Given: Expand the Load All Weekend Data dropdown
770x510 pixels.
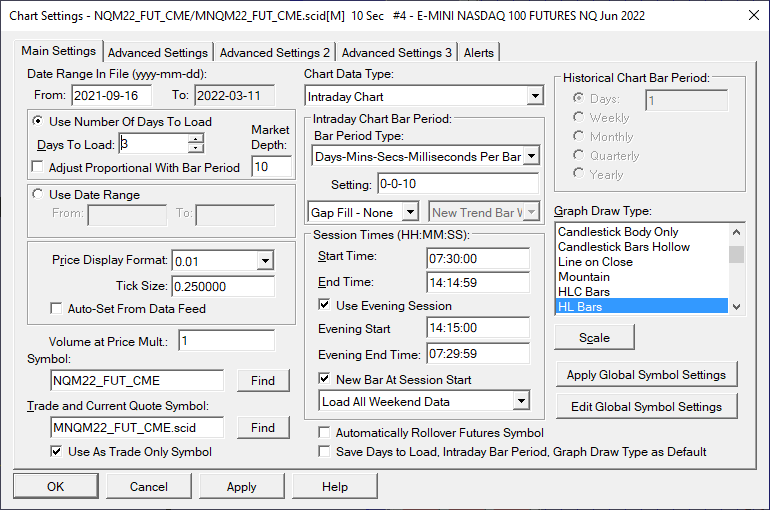Looking at the screenshot, I should [x=521, y=401].
